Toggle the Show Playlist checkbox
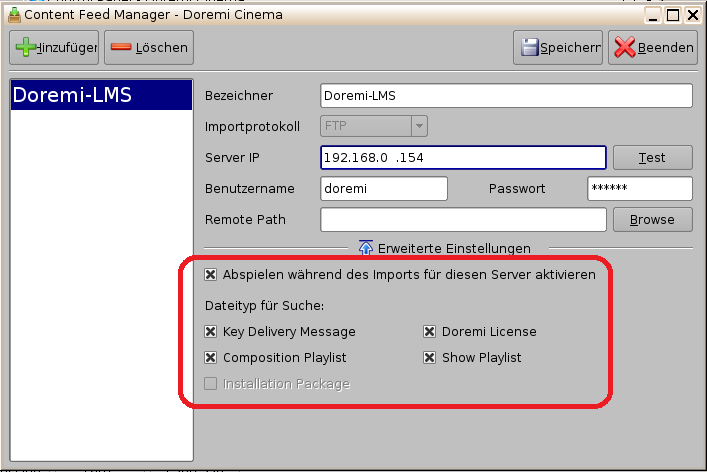Viewport: 707px width, 472px height. point(429,357)
